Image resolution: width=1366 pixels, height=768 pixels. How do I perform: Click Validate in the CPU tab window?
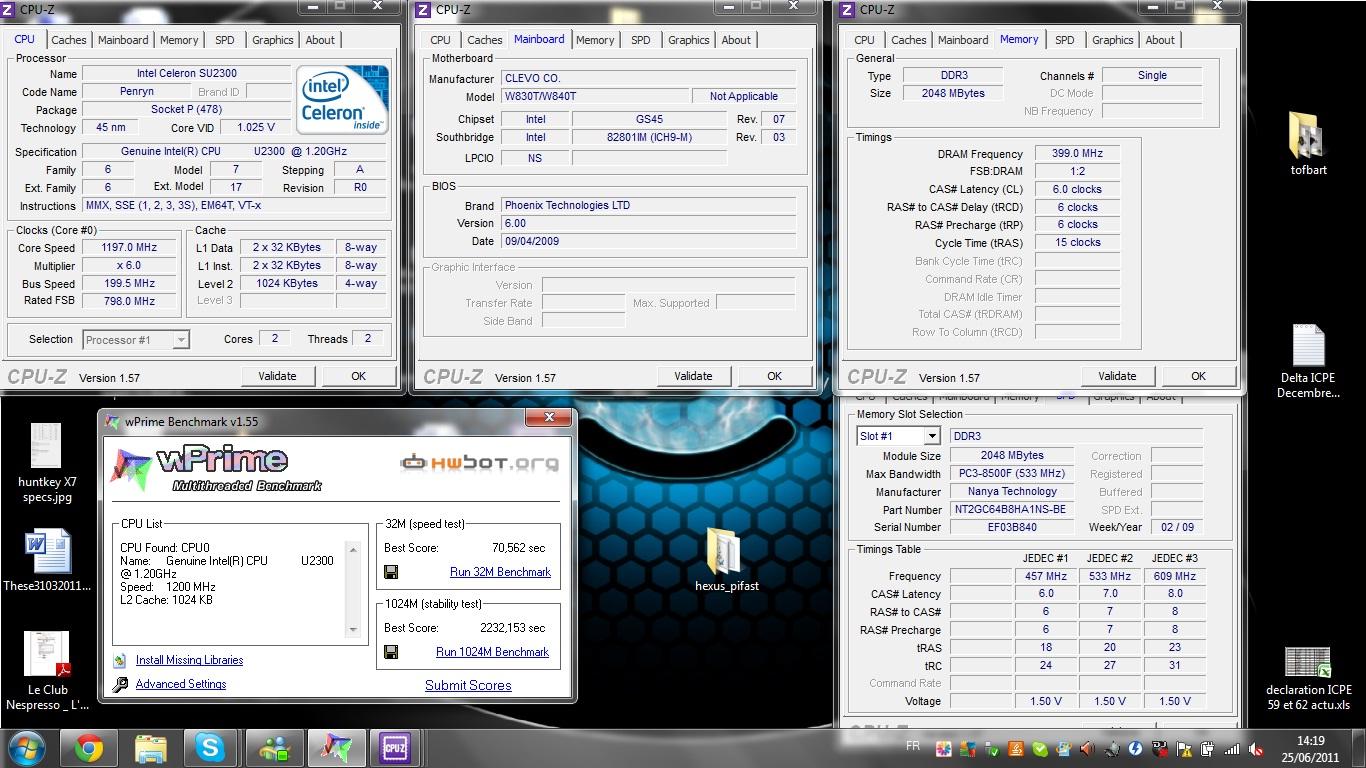coord(277,376)
